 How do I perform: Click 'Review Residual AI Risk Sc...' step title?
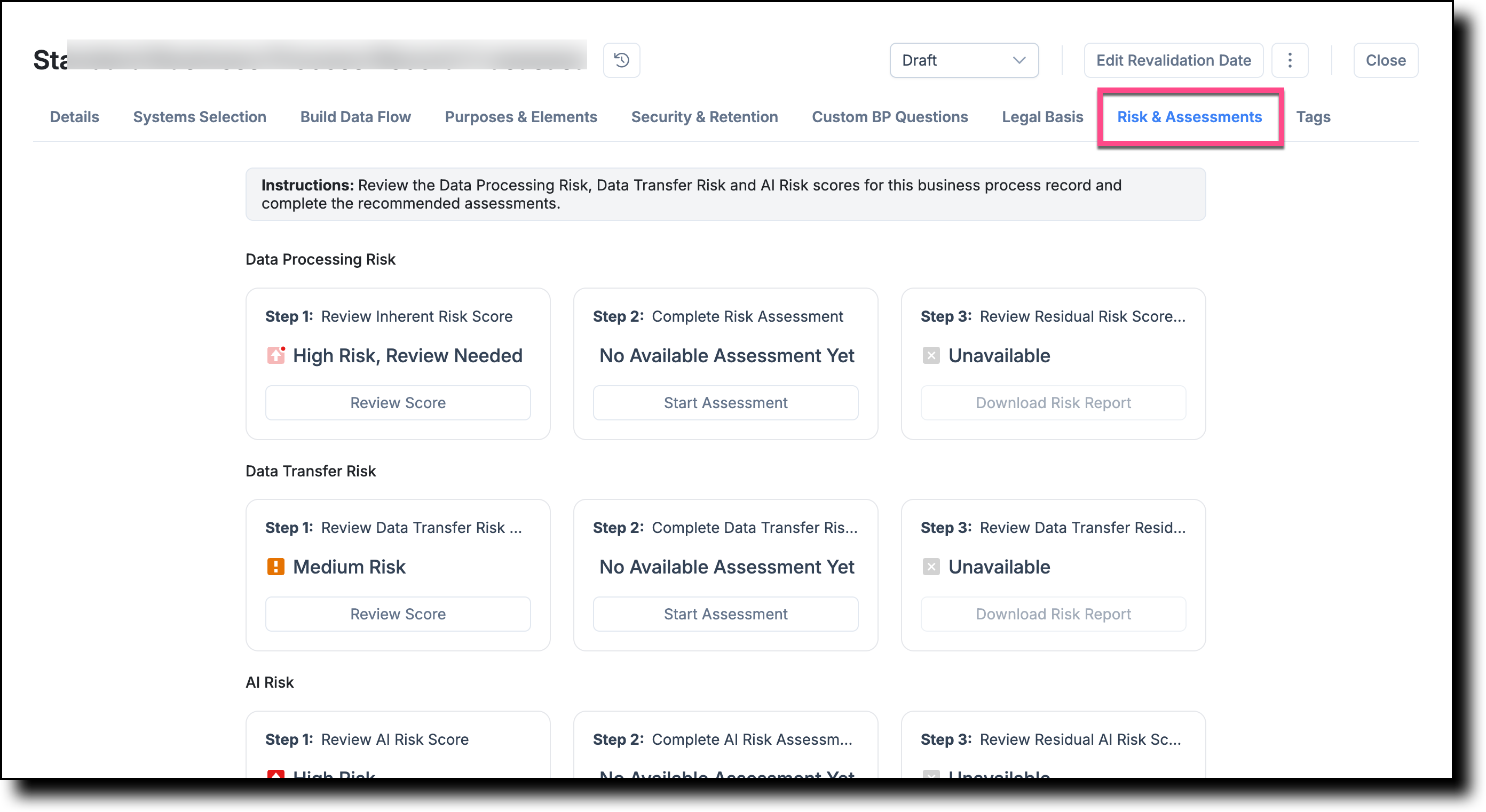(x=1080, y=739)
